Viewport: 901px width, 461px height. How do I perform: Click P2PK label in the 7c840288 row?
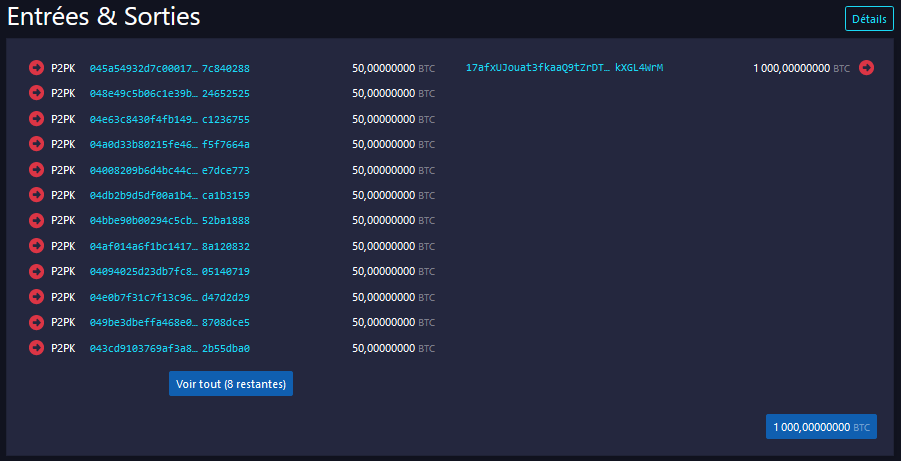coord(63,68)
